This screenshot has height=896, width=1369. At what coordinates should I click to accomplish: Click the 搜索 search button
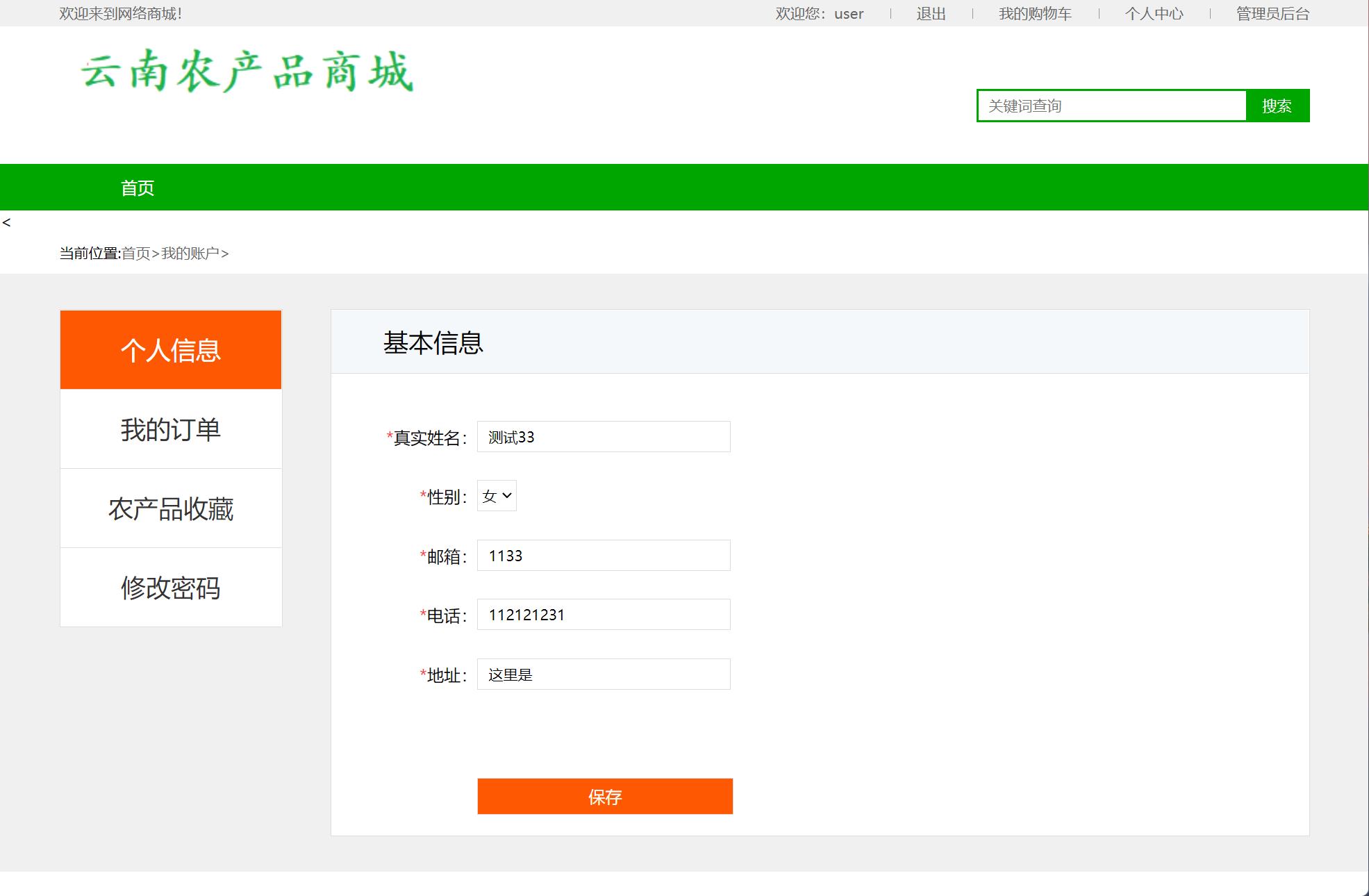(x=1277, y=106)
